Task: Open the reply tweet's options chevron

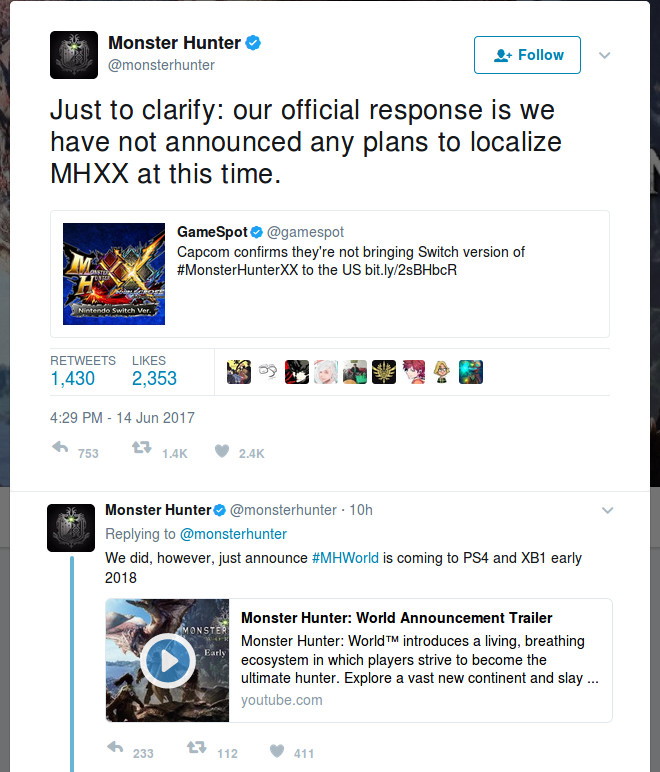Action: coord(607,511)
